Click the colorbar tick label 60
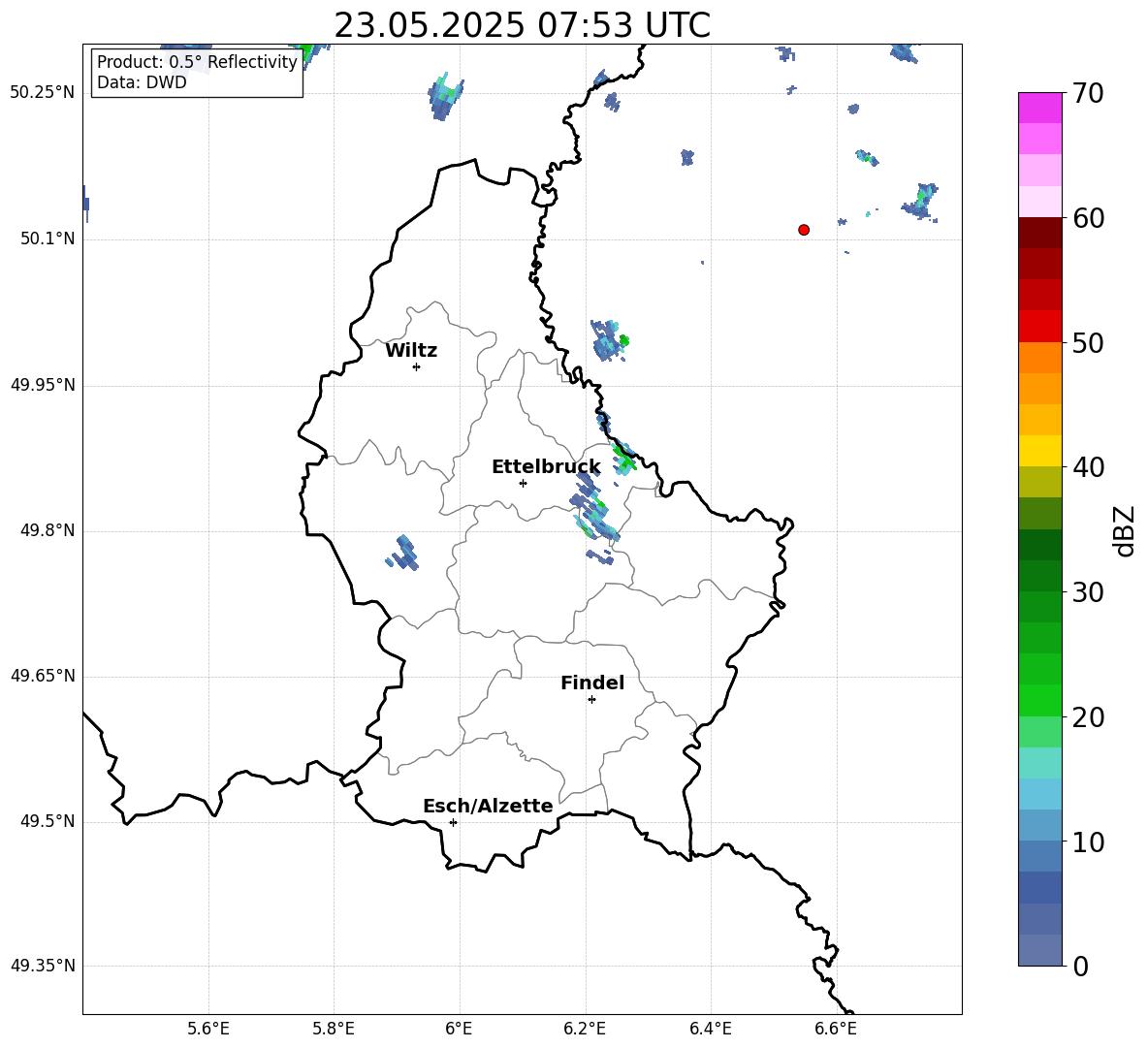 [x=1088, y=218]
